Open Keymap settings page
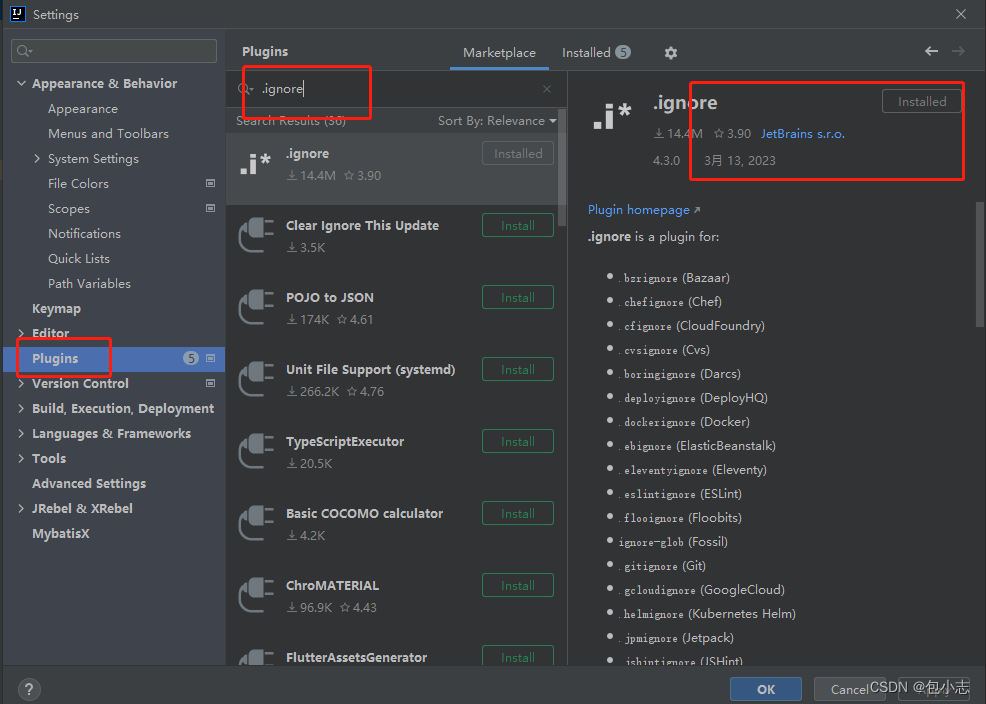 tap(57, 309)
